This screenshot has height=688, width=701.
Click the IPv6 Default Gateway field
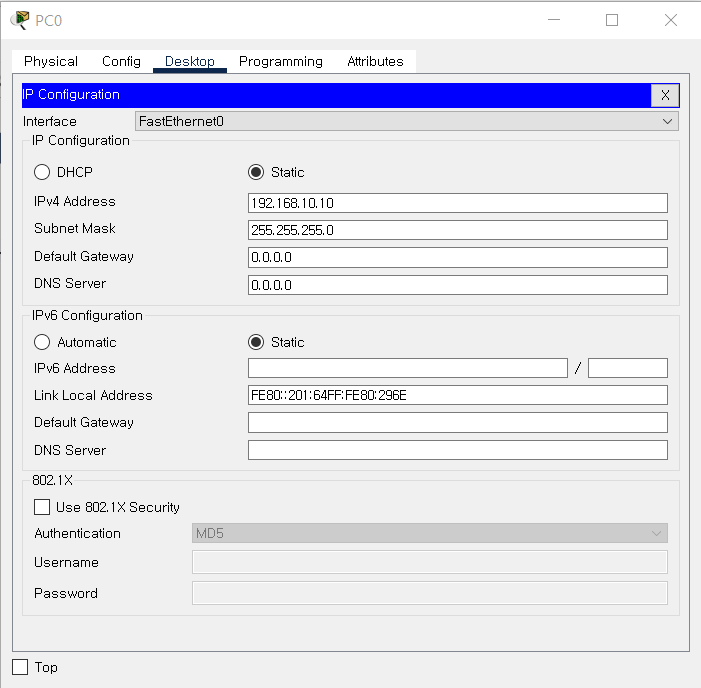click(458, 422)
